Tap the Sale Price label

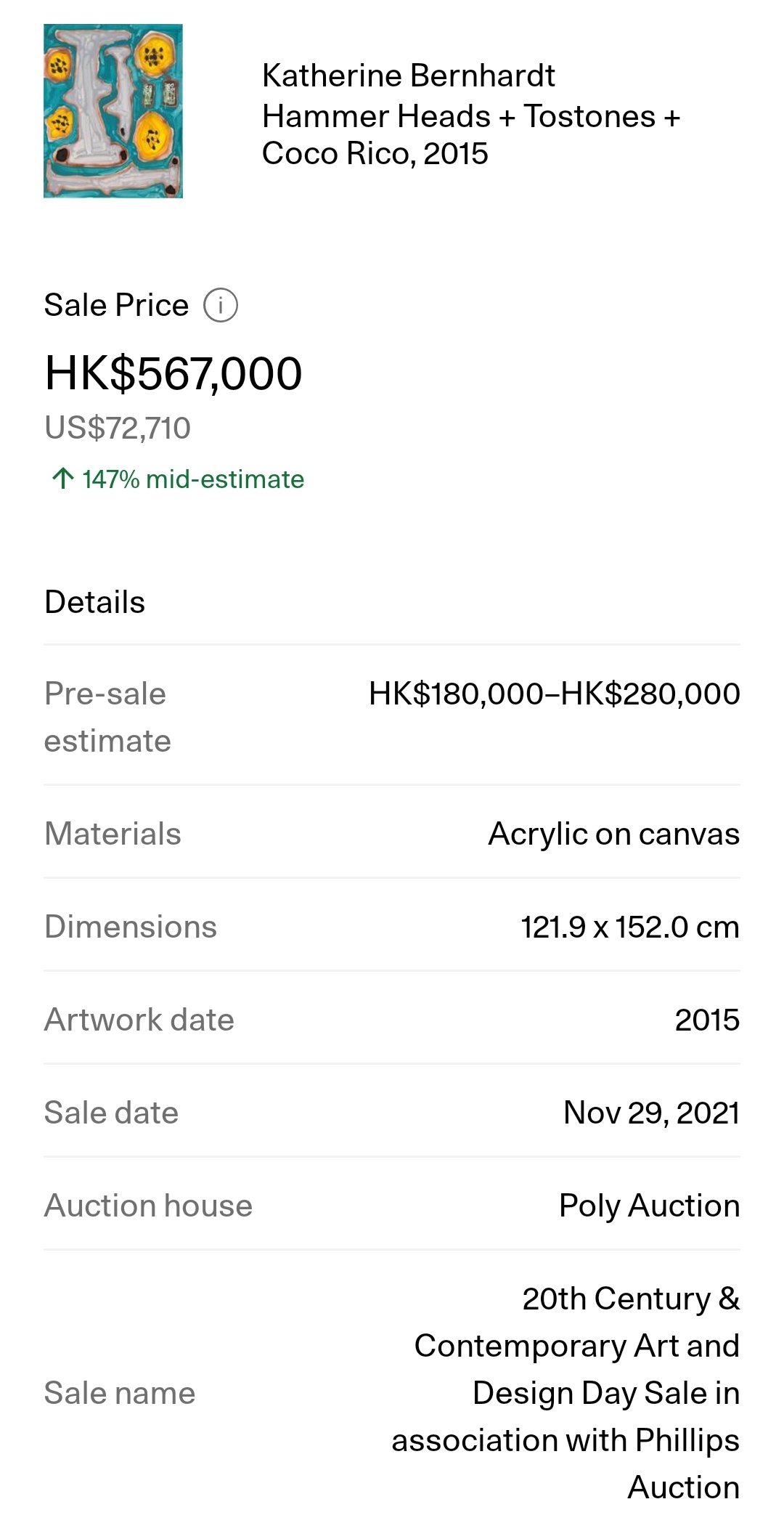tap(116, 305)
